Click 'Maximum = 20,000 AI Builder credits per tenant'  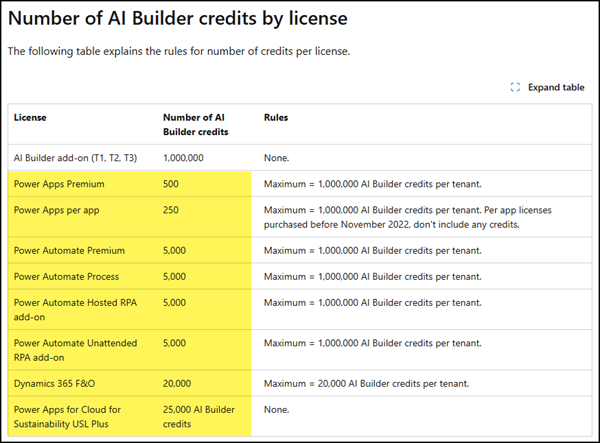pyautogui.click(x=366, y=384)
